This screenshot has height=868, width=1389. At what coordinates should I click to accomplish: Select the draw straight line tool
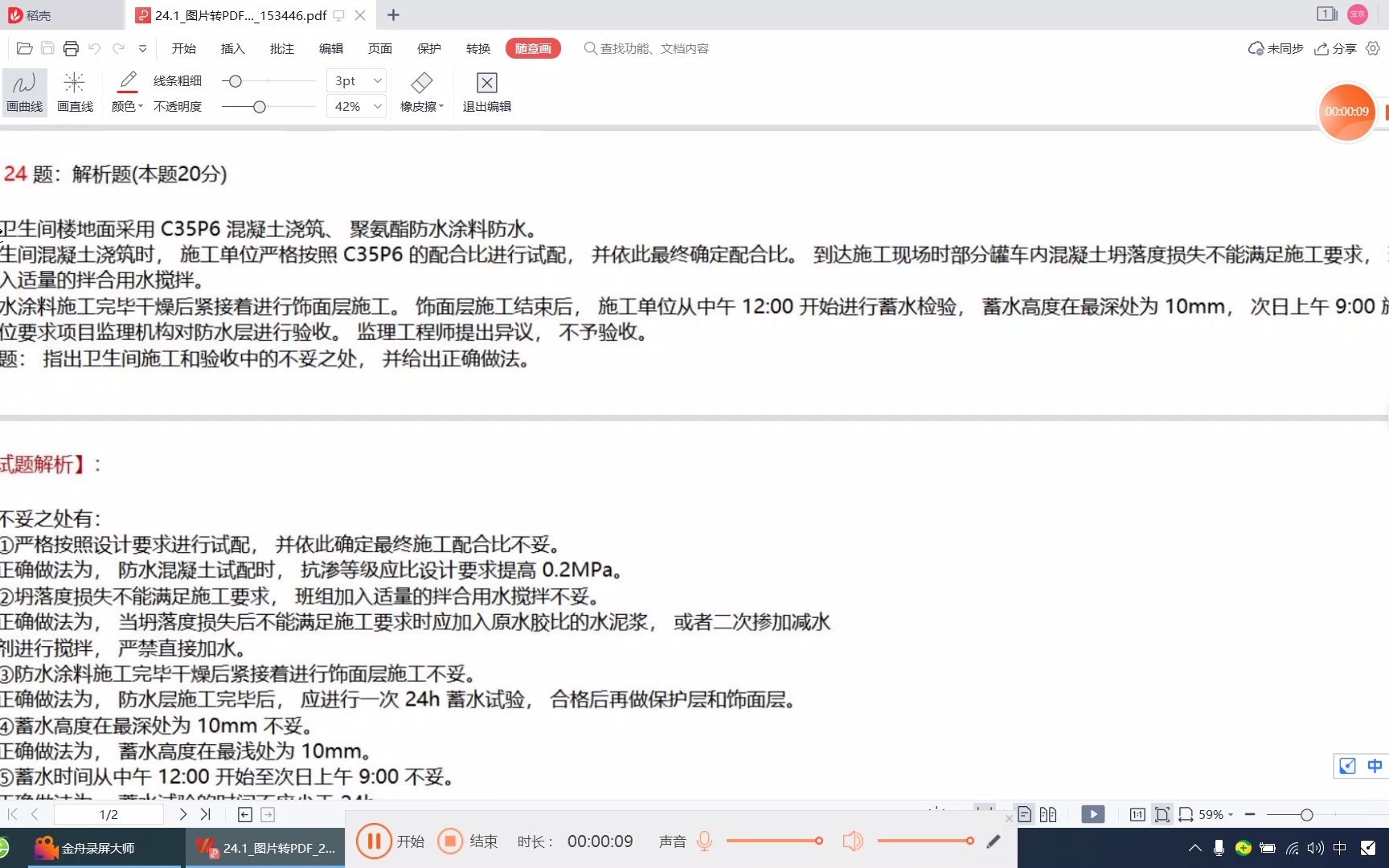coord(75,92)
